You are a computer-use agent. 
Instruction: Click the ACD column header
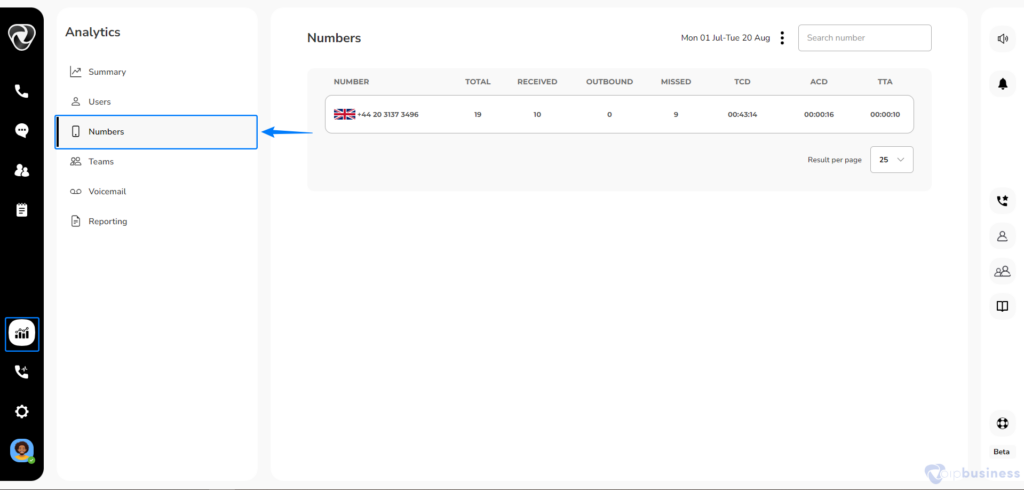click(x=819, y=82)
